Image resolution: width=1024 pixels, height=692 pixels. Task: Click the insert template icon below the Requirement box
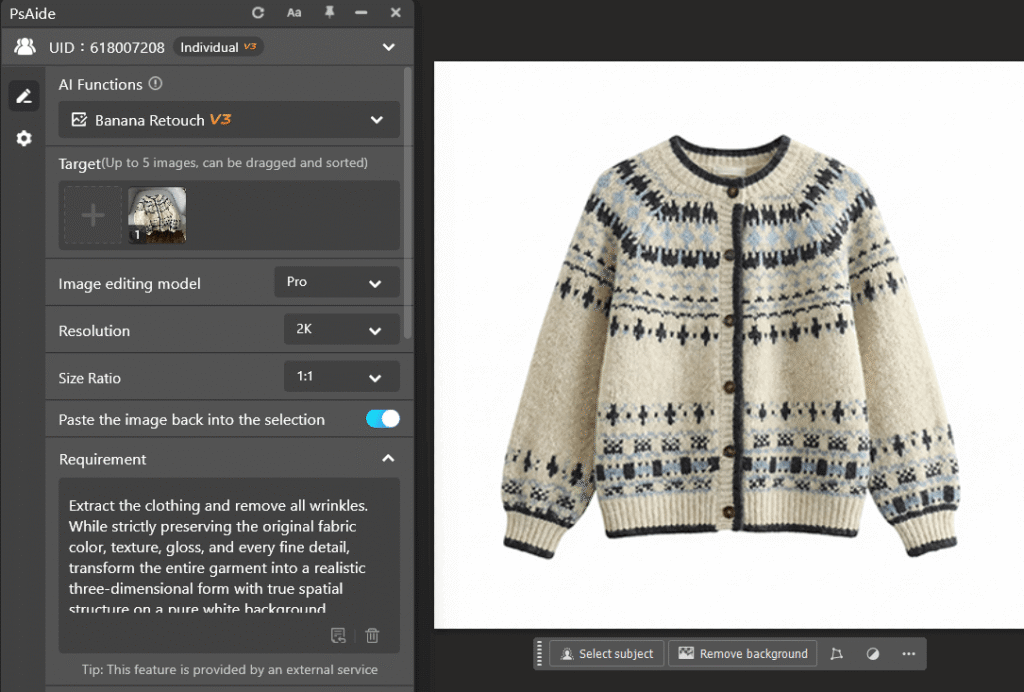tap(338, 635)
